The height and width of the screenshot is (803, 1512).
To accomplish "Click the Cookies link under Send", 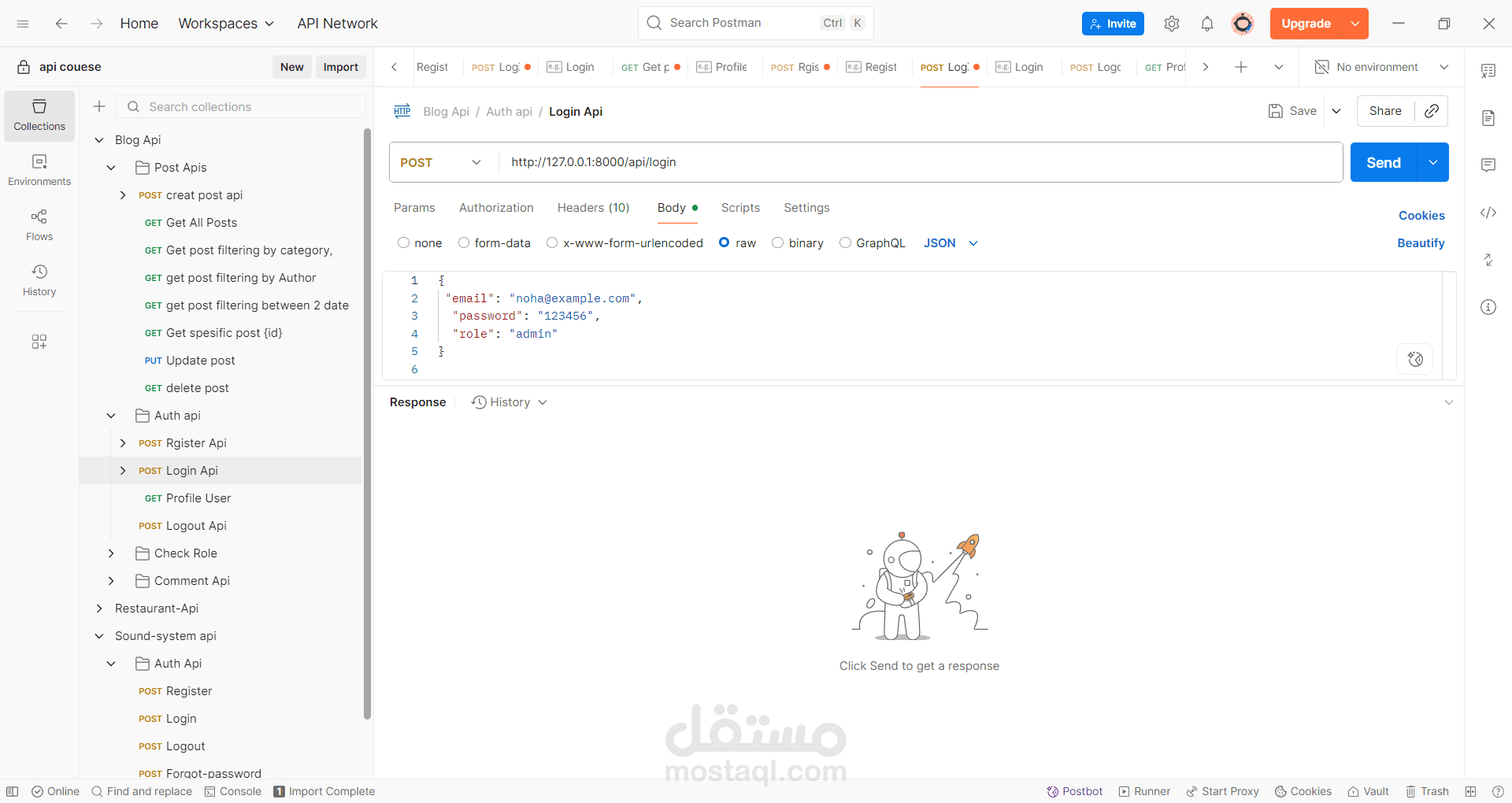I will [1421, 216].
